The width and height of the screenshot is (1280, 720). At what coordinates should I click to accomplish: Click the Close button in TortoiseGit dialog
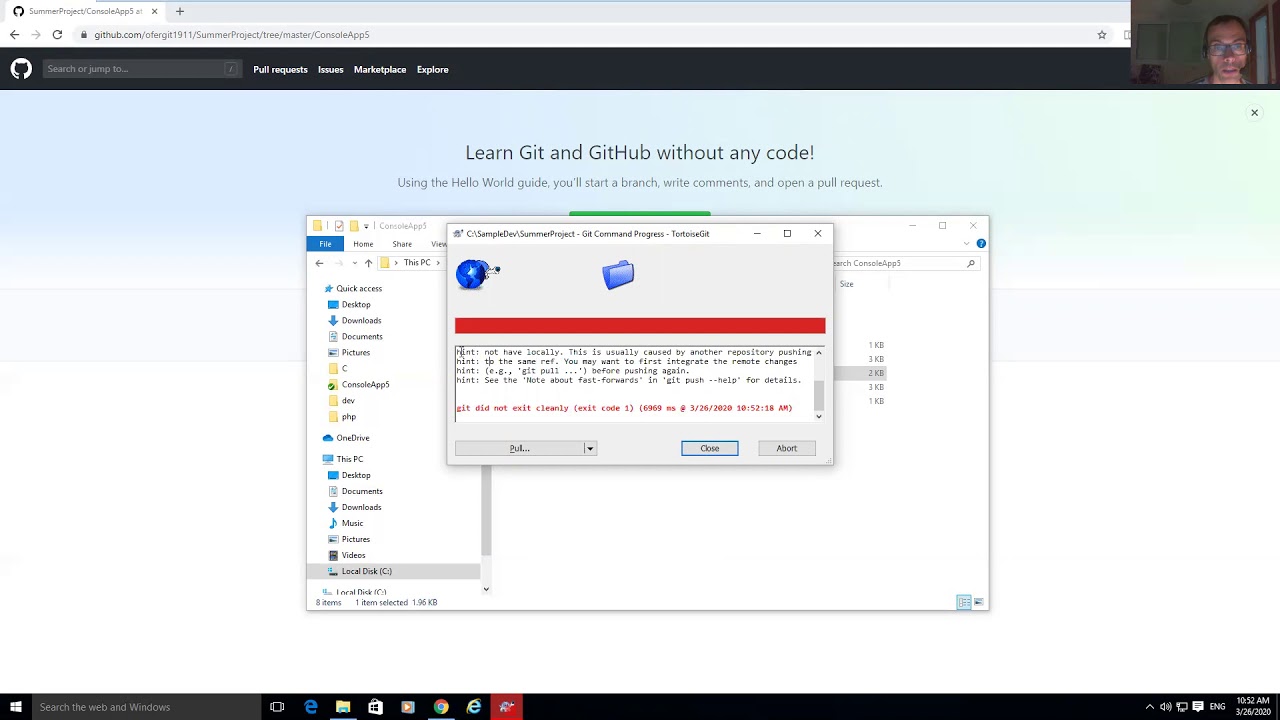[709, 448]
